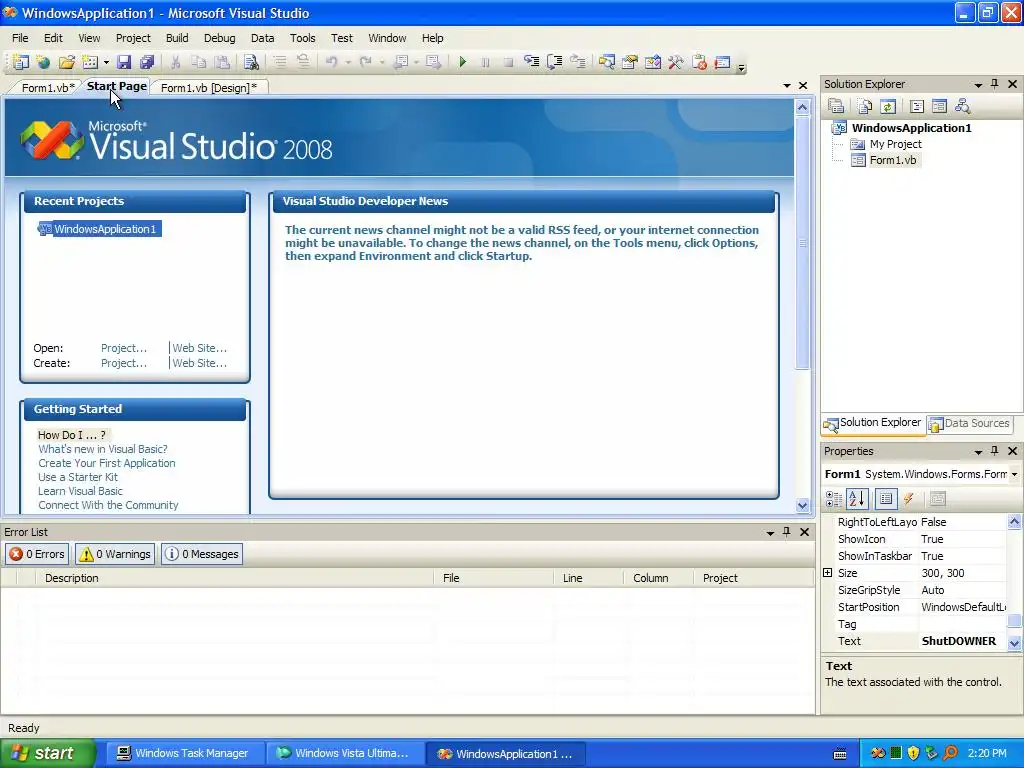
Task: Click View Class Diagram icon
Action: 962,106
